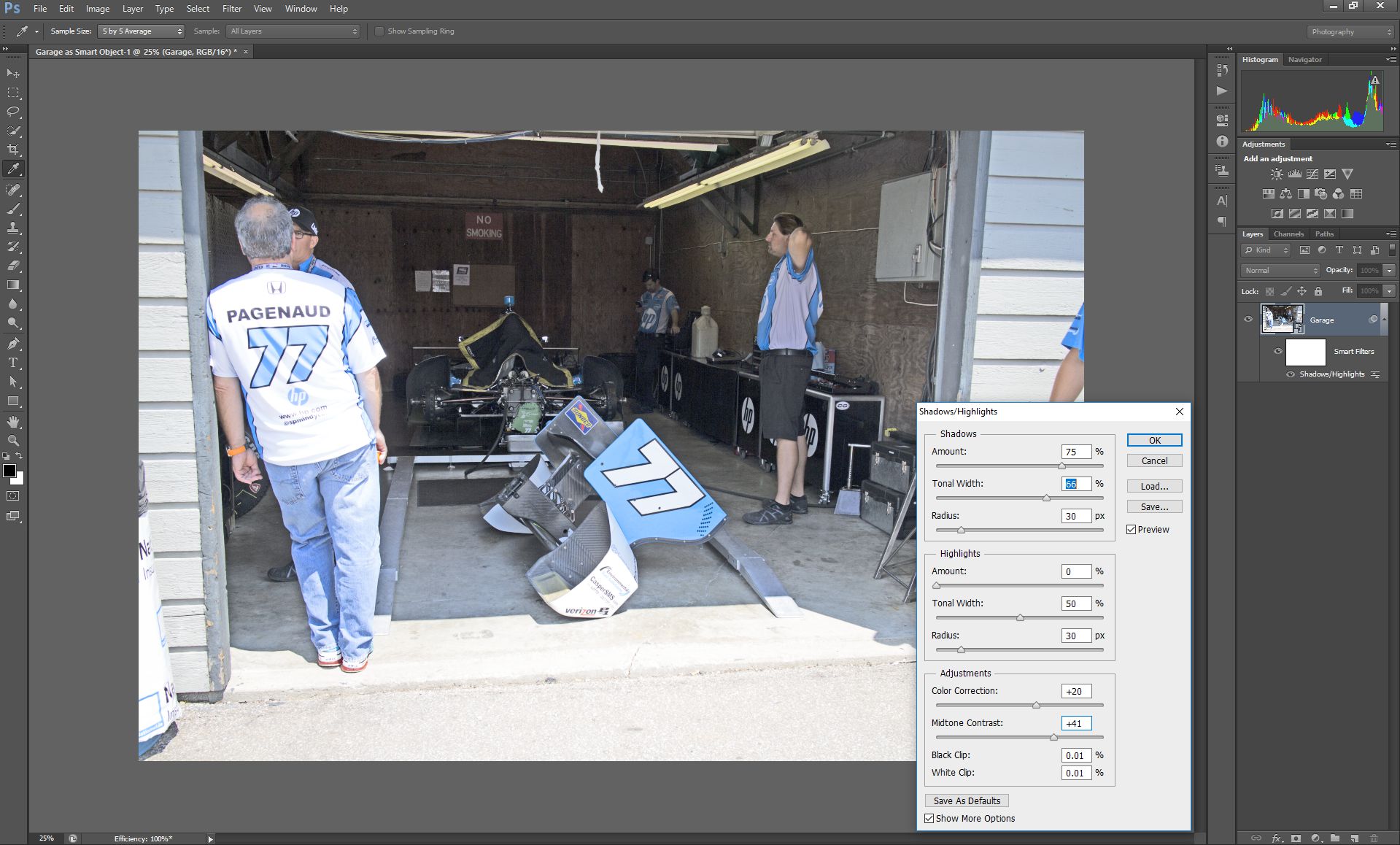Add a Brightness/Contrast adjustment
This screenshot has width=1400, height=845.
point(1277,174)
